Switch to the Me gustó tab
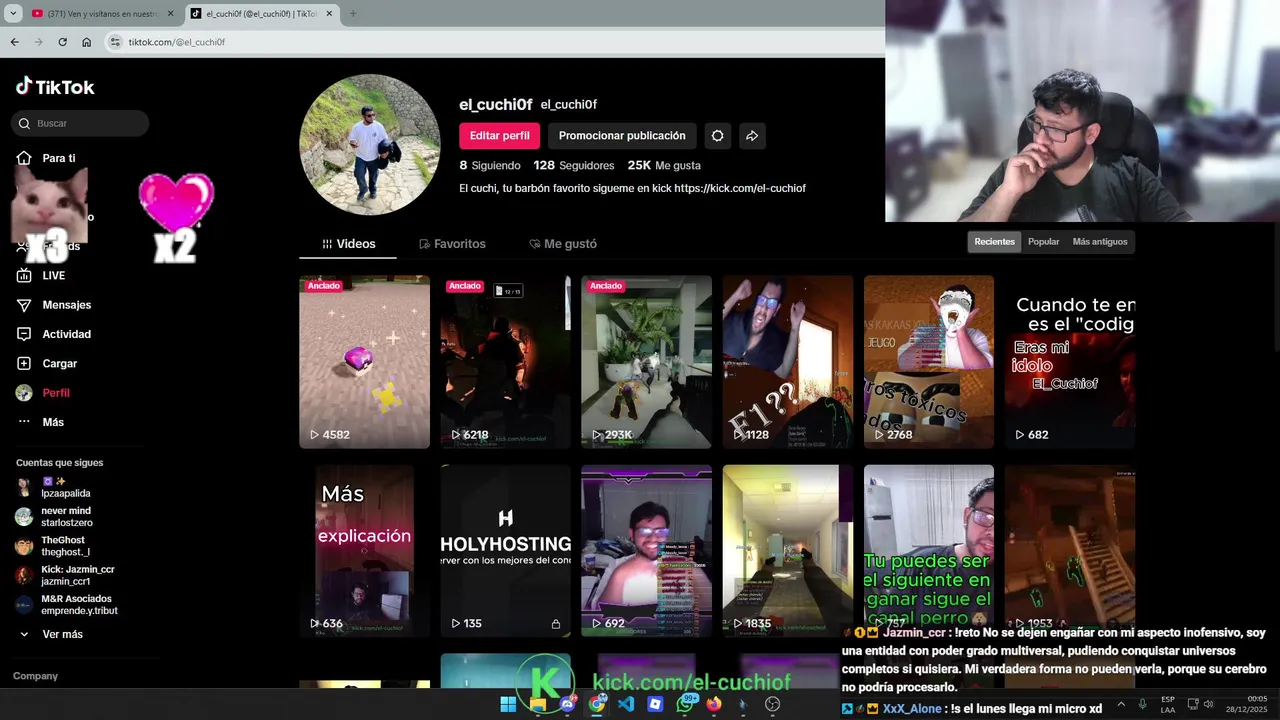This screenshot has height=720, width=1280. coord(563,244)
